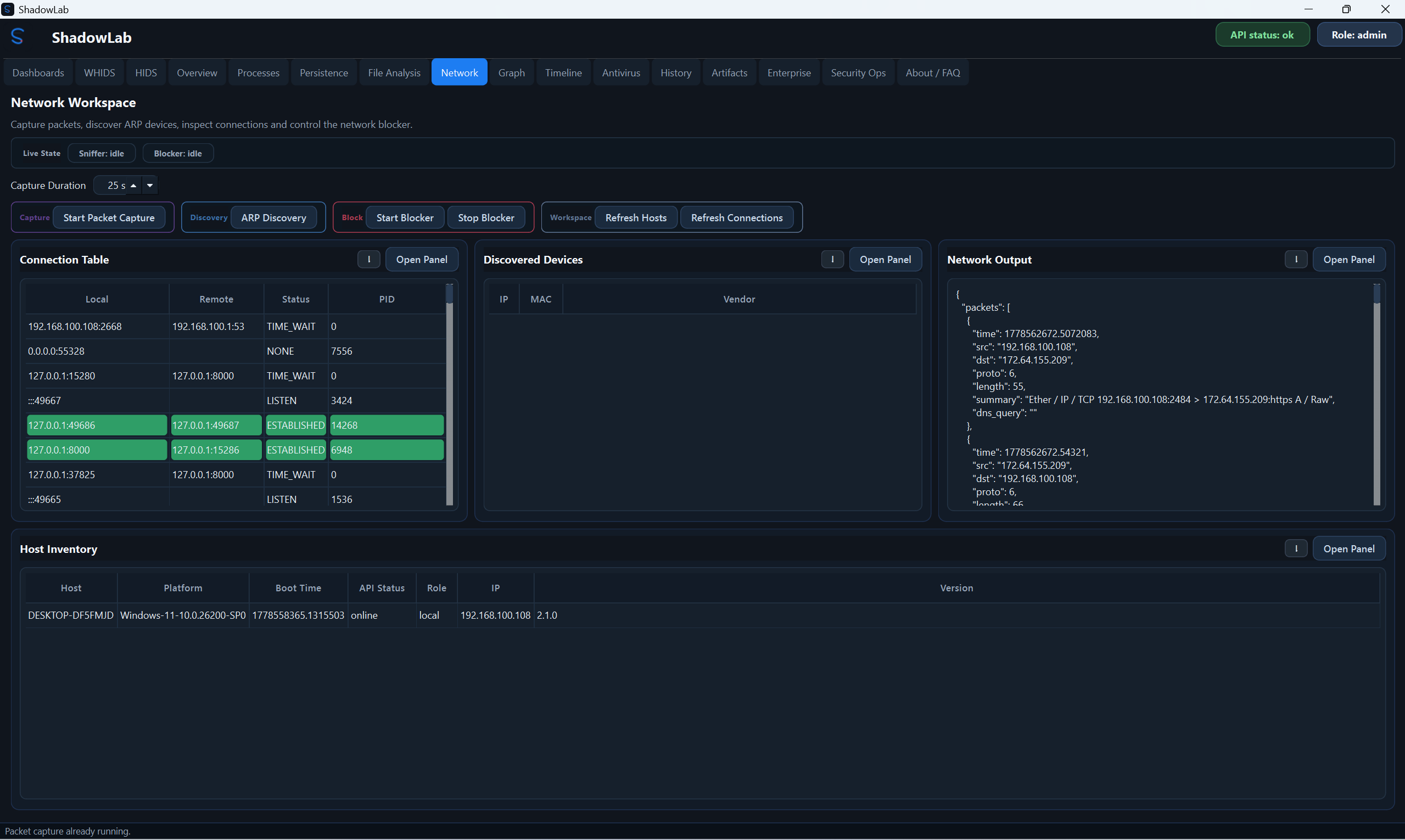Click the 192.168.100.108 IP cell in Host Inventory

495,615
